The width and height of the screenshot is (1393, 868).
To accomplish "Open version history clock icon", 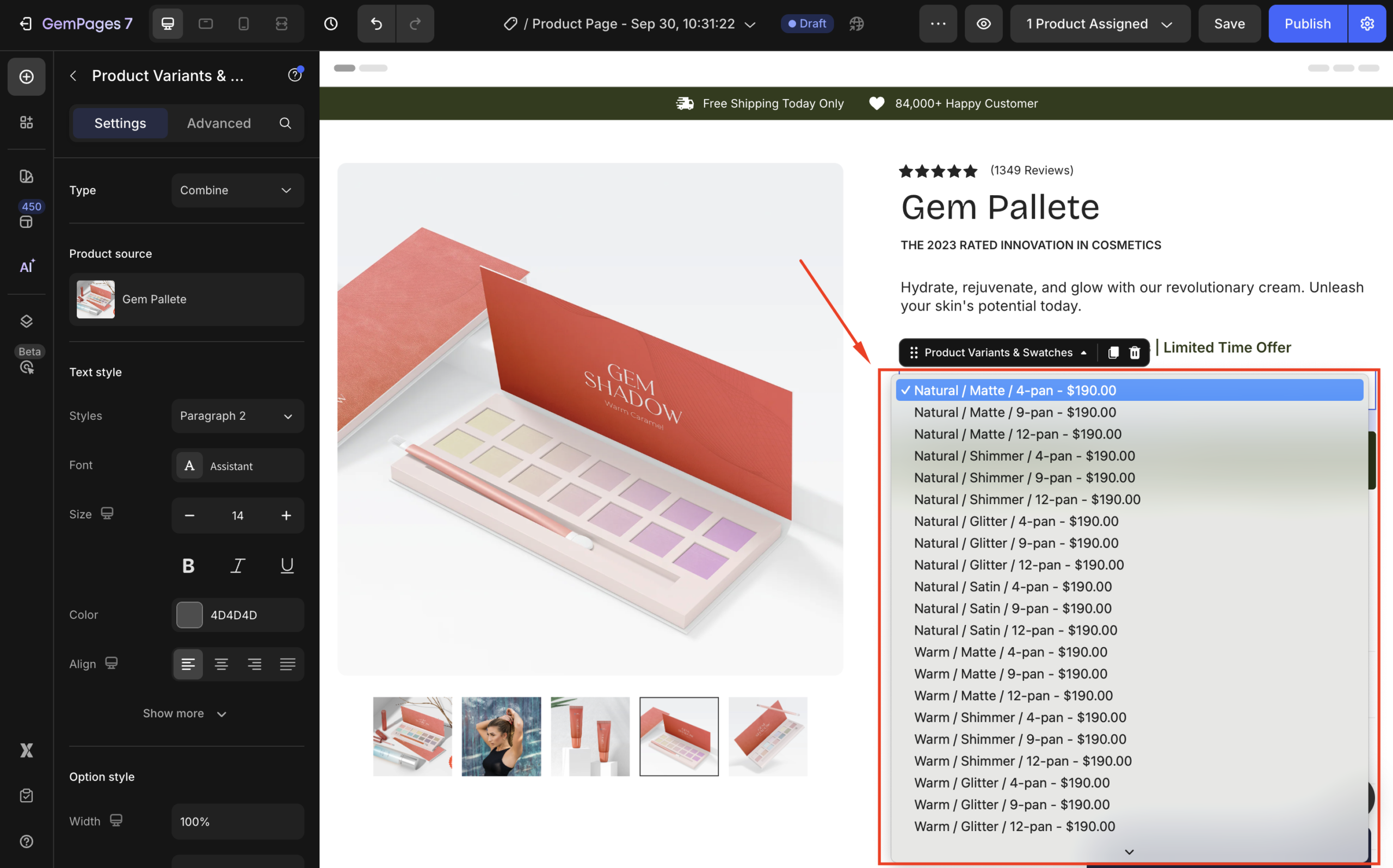I will [331, 23].
